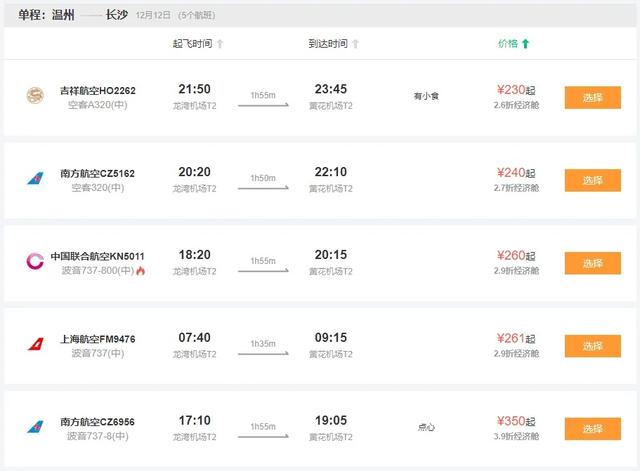640x471 pixels.
Task: Select the 吉祥航空HO2262 flight at ¥230
Action: point(585,97)
